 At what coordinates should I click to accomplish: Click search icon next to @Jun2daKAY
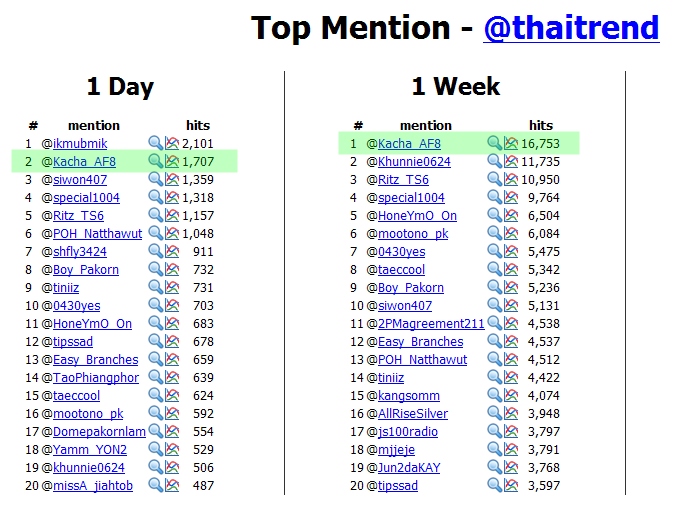pyautogui.click(x=494, y=467)
